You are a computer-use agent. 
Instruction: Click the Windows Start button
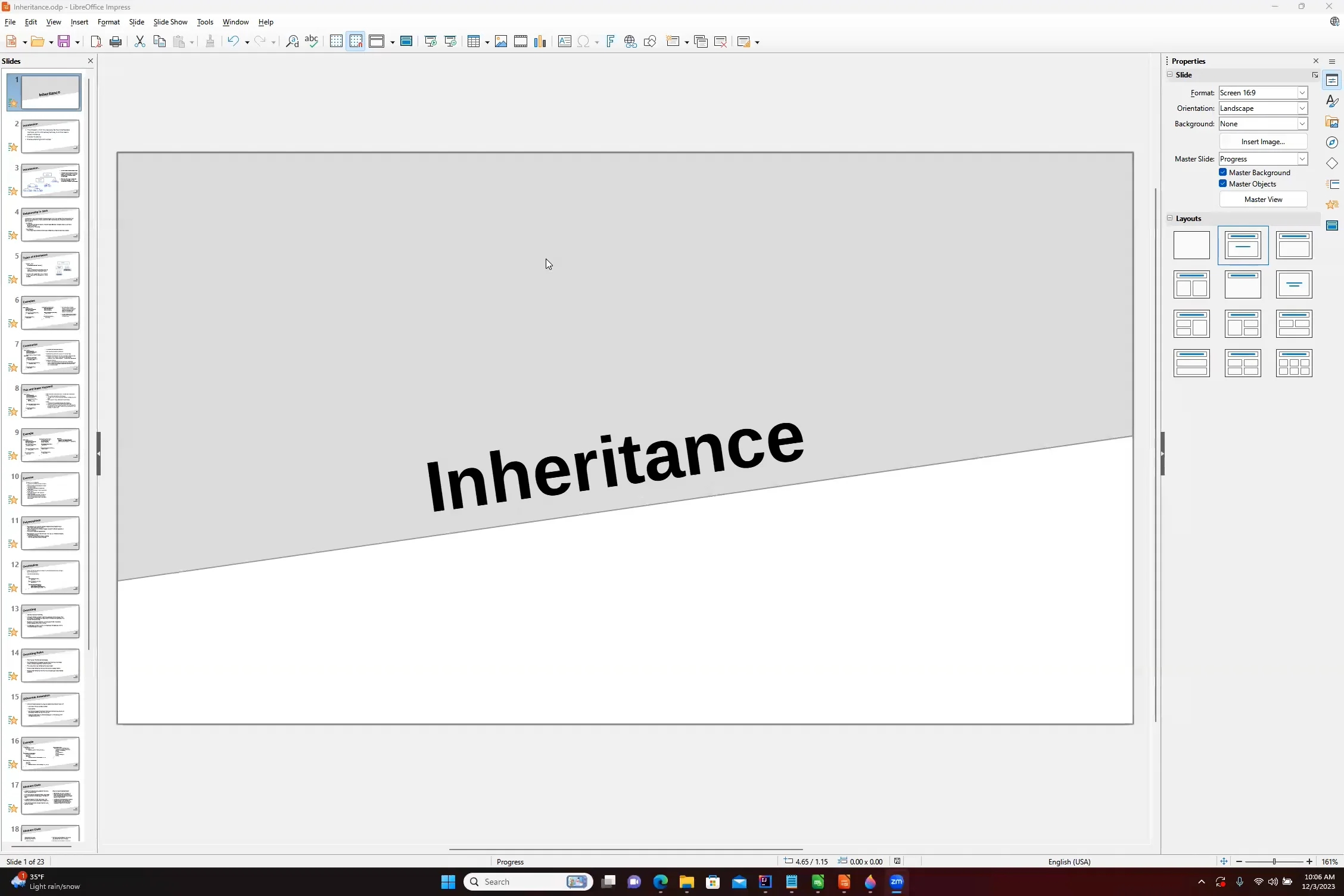click(x=448, y=882)
